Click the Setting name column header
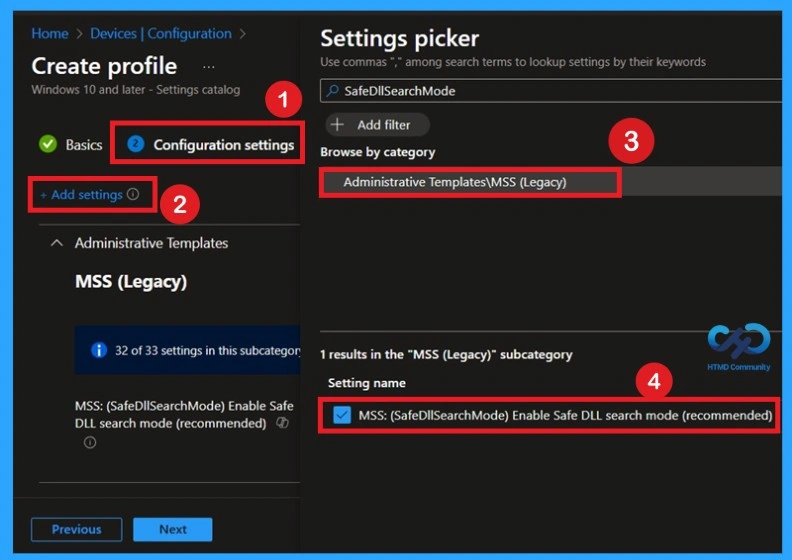Viewport: 792px width, 560px height. [x=367, y=383]
